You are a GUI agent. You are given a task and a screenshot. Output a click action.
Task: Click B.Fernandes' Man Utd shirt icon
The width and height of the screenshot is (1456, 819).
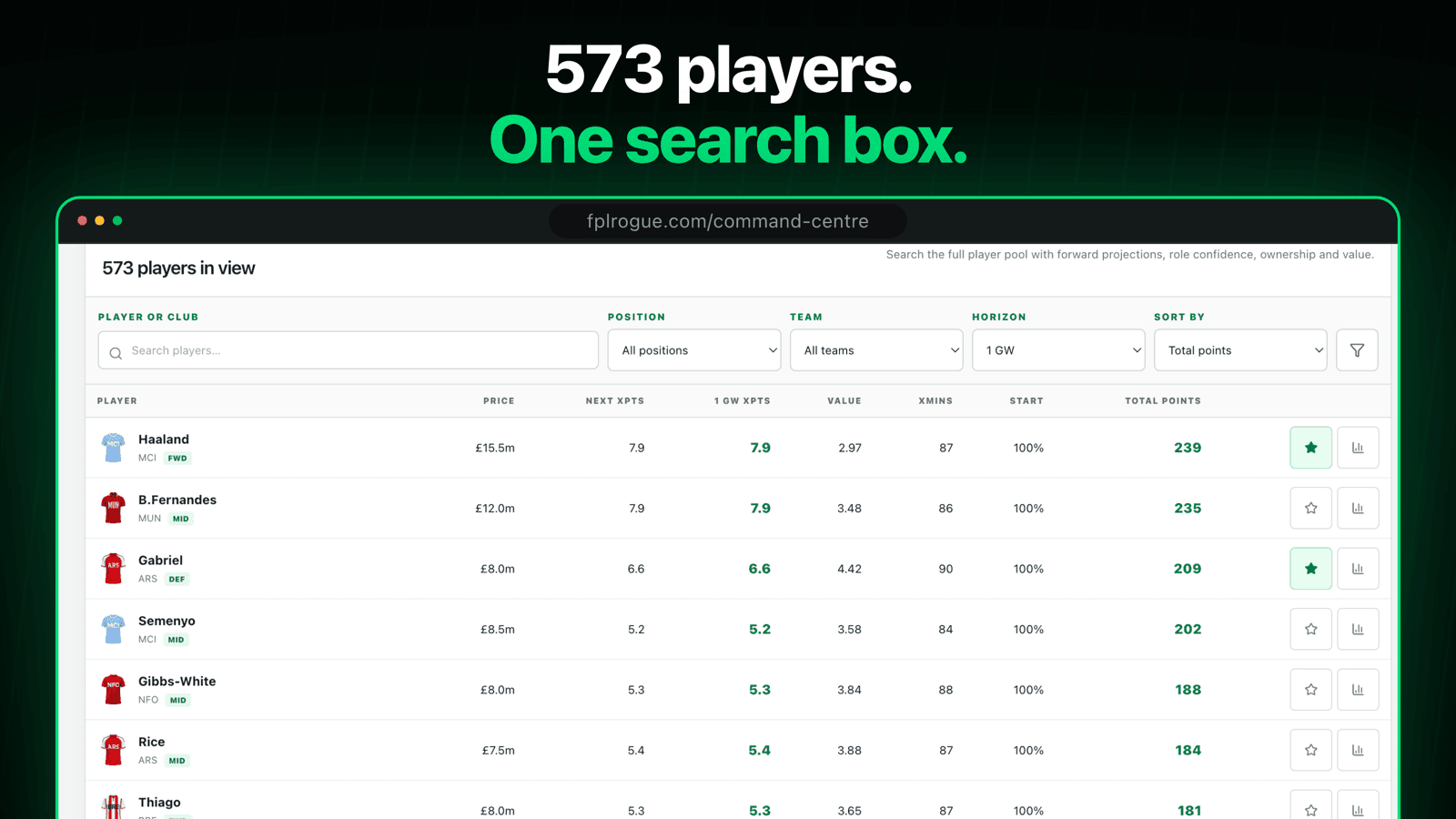[x=113, y=508]
